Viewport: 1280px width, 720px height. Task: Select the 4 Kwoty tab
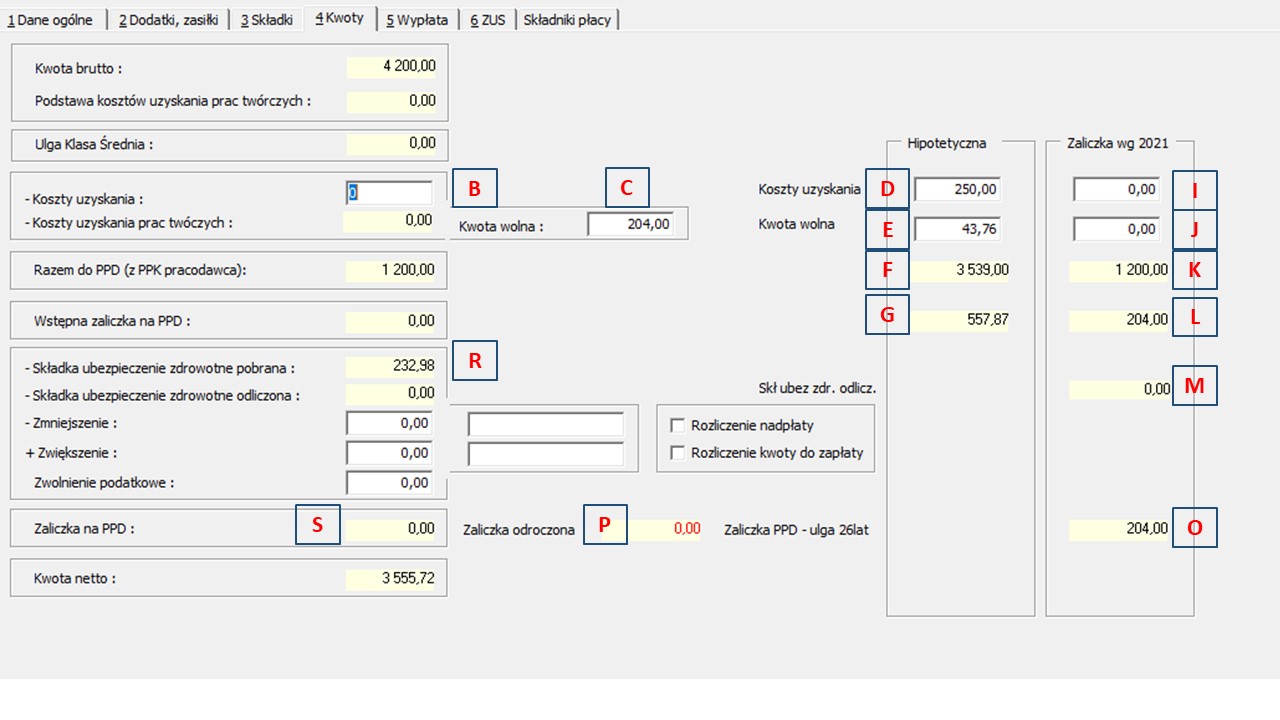(x=339, y=18)
